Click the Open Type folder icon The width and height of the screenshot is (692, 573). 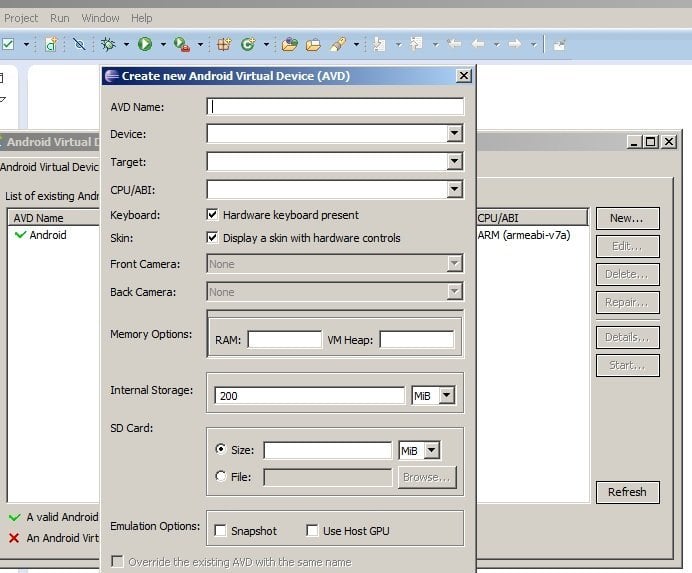[x=290, y=44]
